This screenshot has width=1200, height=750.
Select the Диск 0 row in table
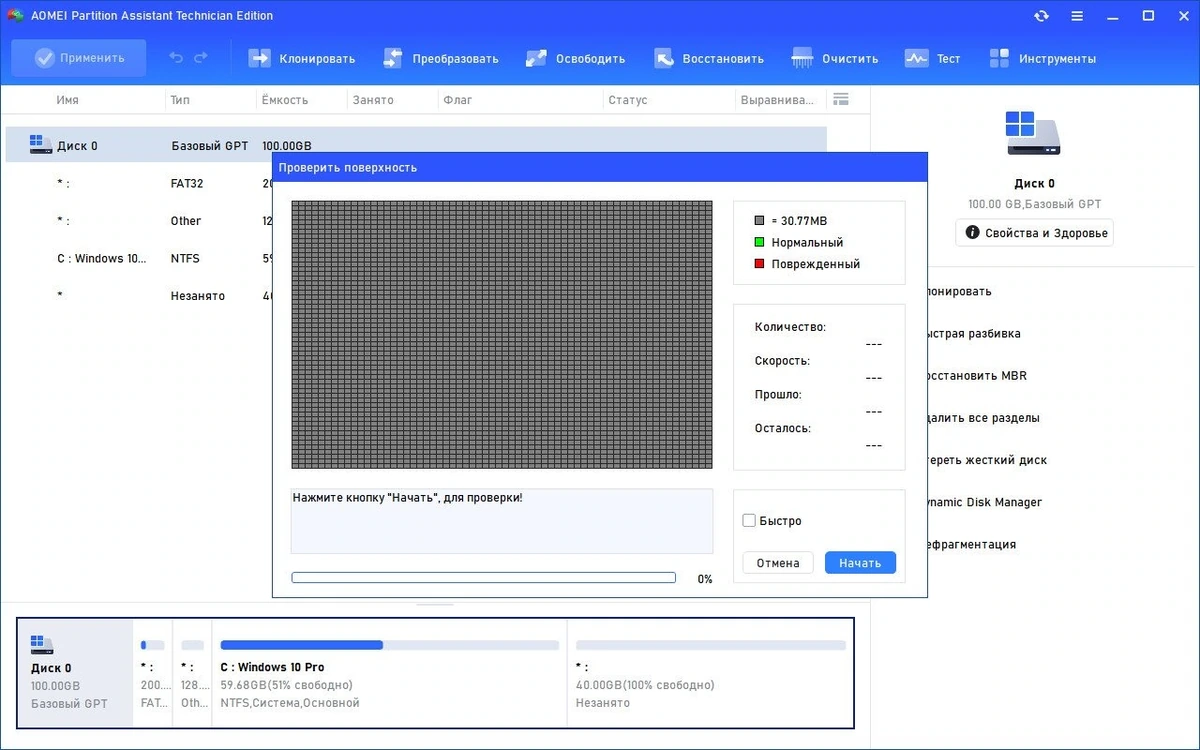coord(416,145)
